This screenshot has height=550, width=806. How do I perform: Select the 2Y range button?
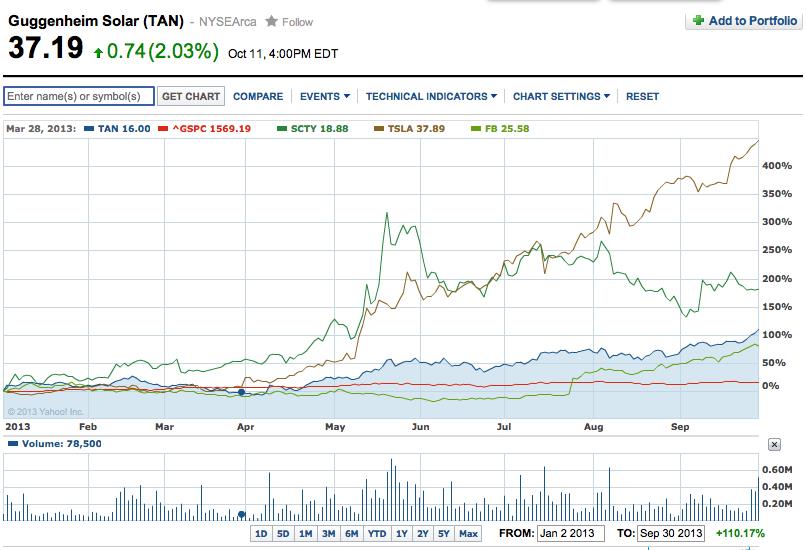click(423, 534)
